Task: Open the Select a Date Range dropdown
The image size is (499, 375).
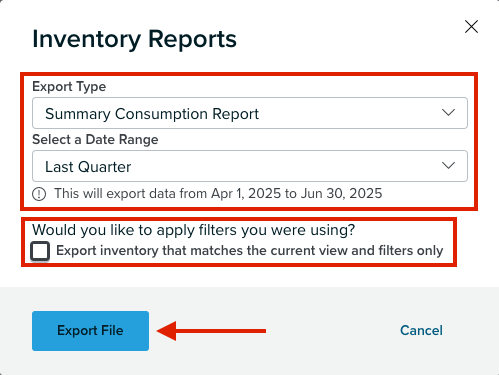Action: point(250,166)
